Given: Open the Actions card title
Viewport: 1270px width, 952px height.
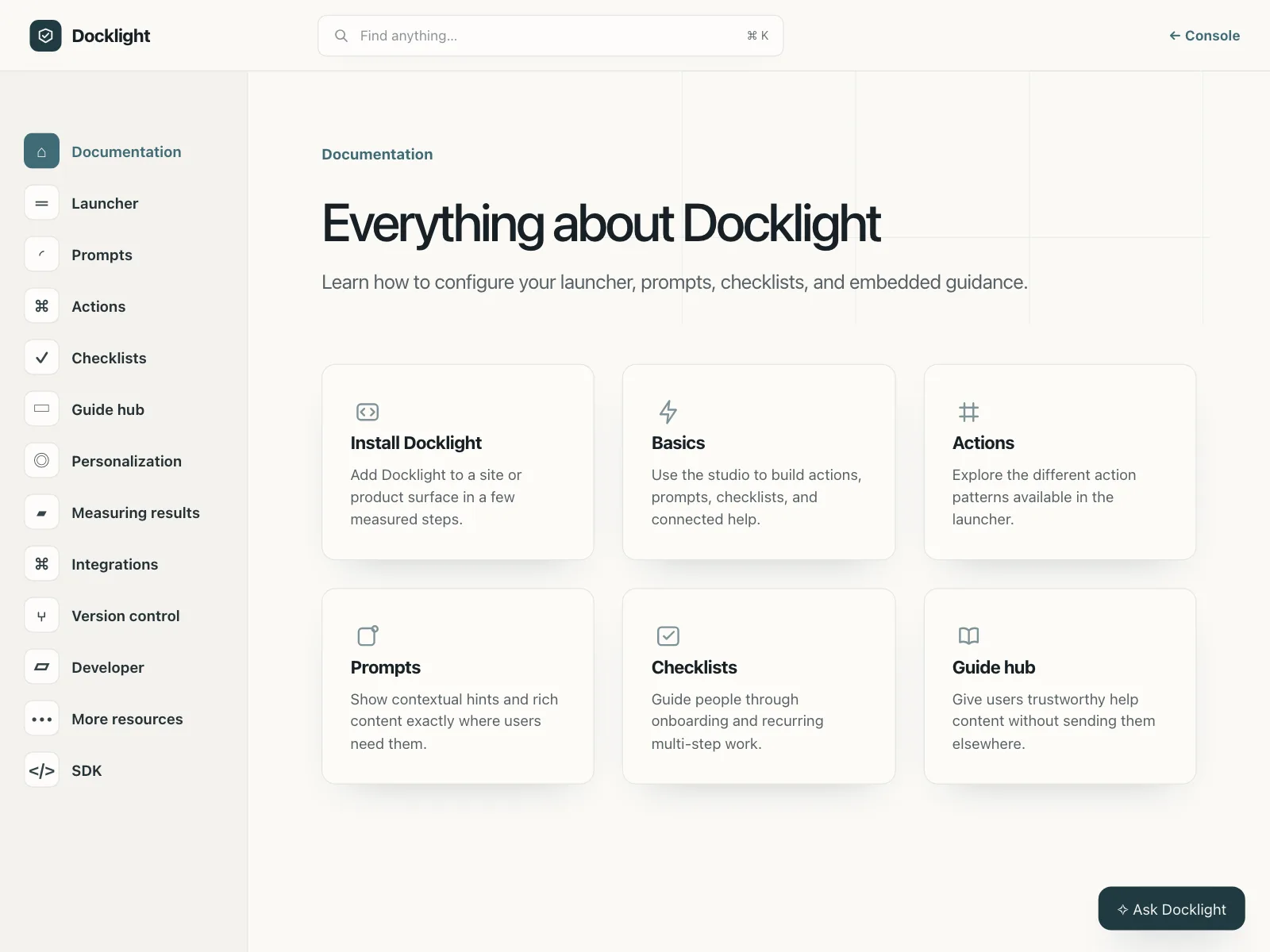Looking at the screenshot, I should click(x=983, y=443).
